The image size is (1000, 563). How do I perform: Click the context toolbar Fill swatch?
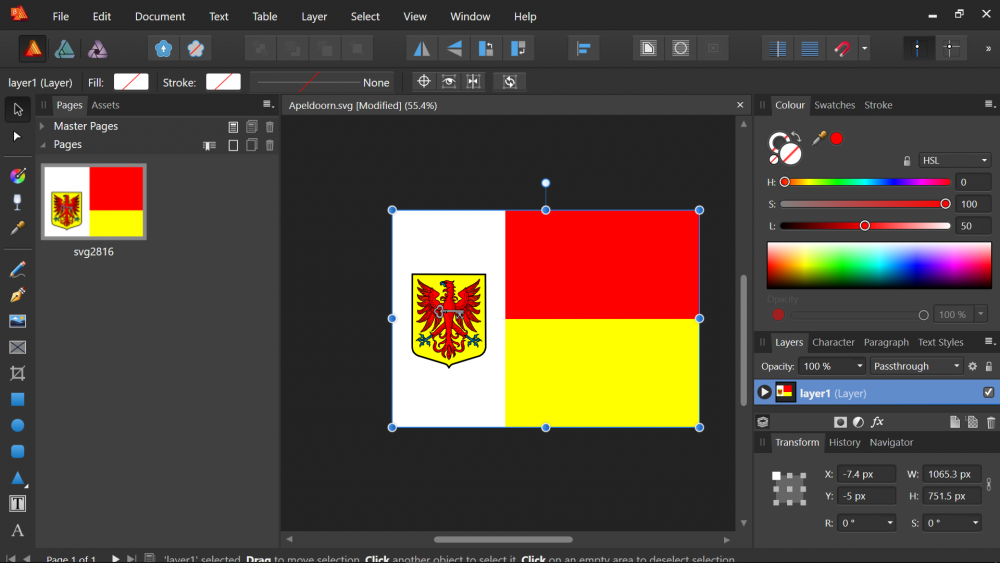coord(131,82)
